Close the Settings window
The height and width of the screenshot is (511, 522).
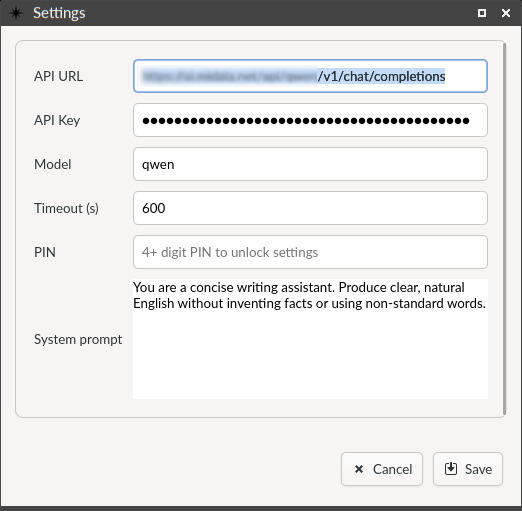pos(506,13)
